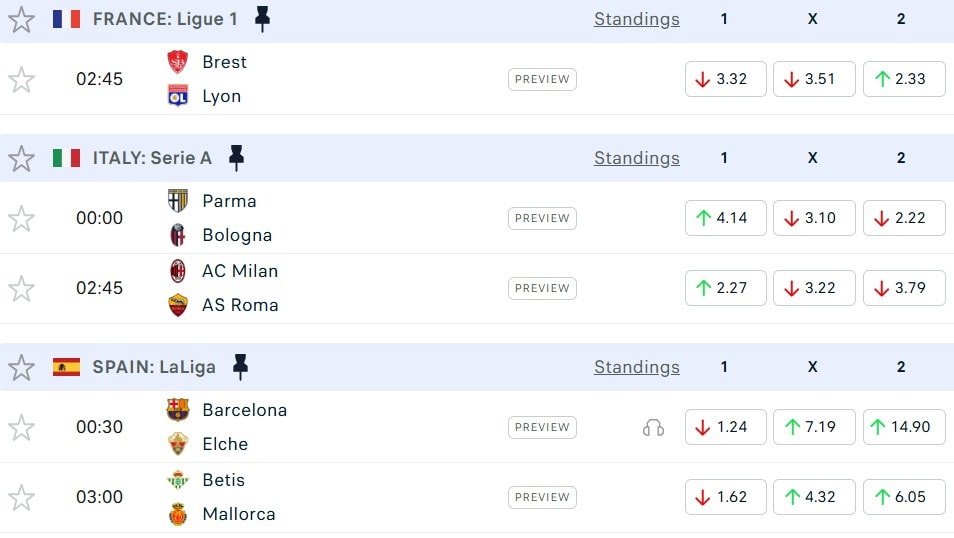954x538 pixels.
Task: Select draw odds 7.19 for Barcelona match
Action: click(814, 427)
